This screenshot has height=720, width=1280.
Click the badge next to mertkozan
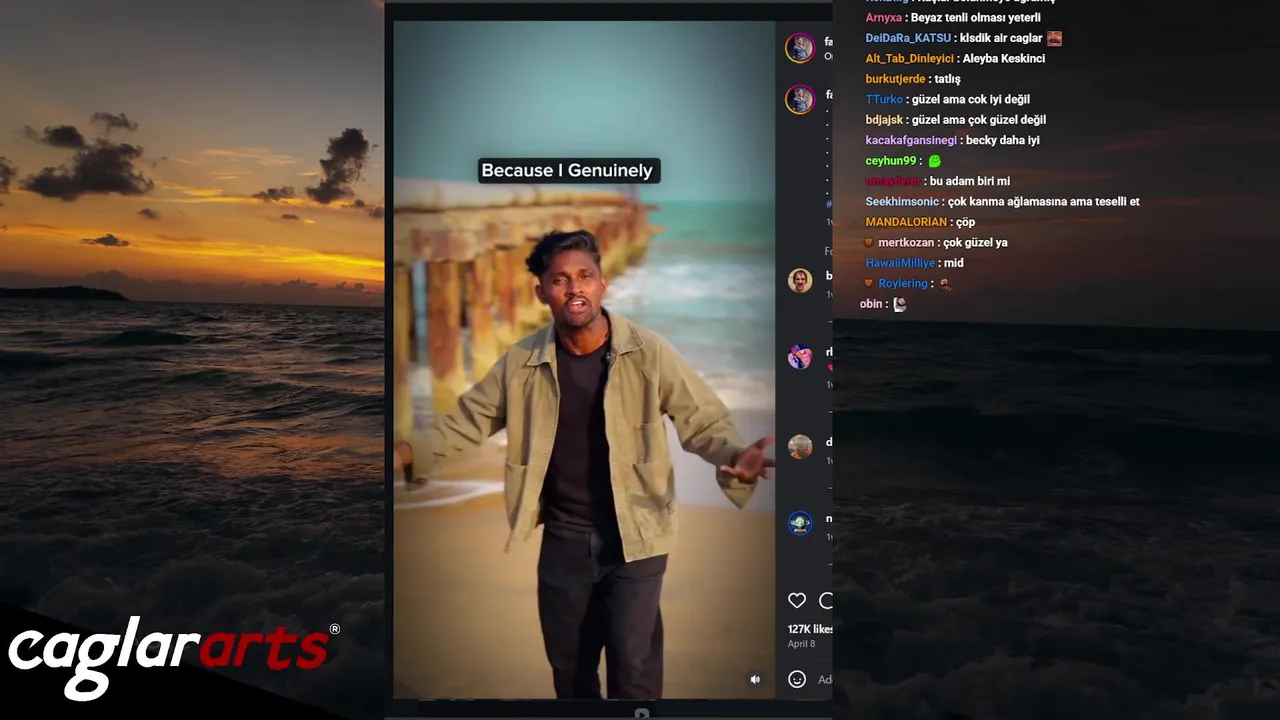(869, 242)
